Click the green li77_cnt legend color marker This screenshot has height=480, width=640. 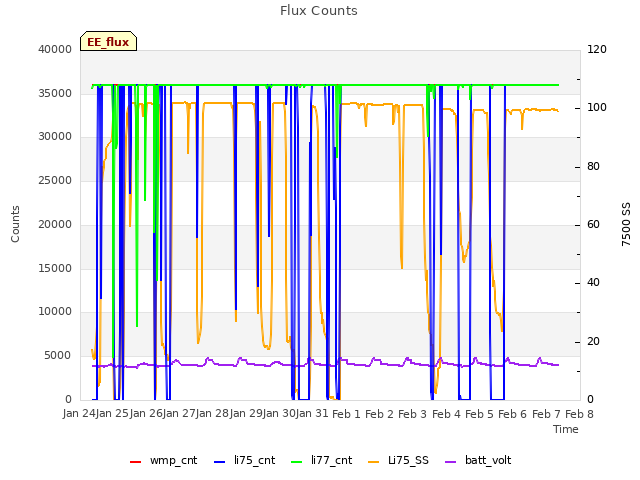click(x=297, y=462)
